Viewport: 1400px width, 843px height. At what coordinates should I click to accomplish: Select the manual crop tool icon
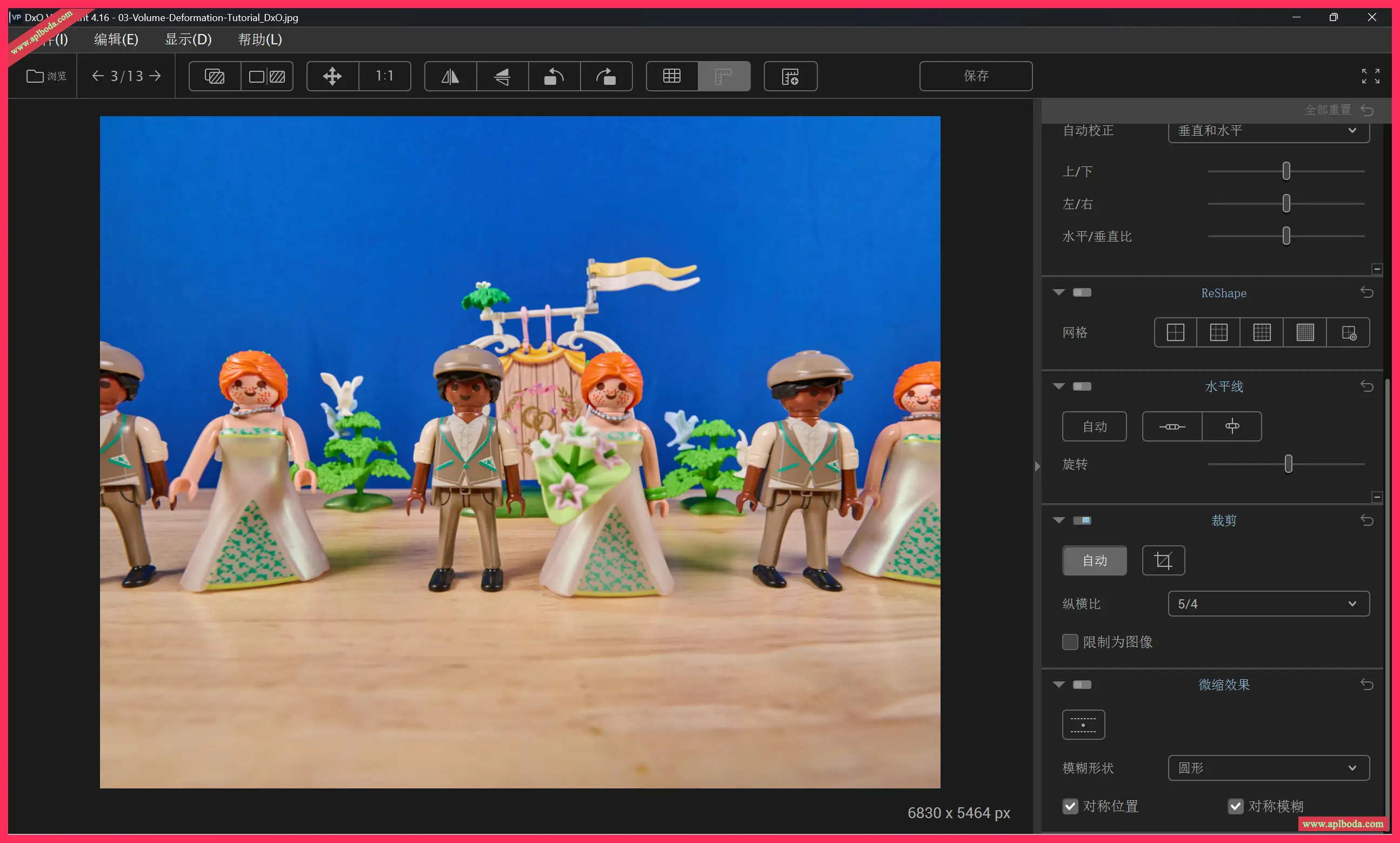tap(1163, 561)
